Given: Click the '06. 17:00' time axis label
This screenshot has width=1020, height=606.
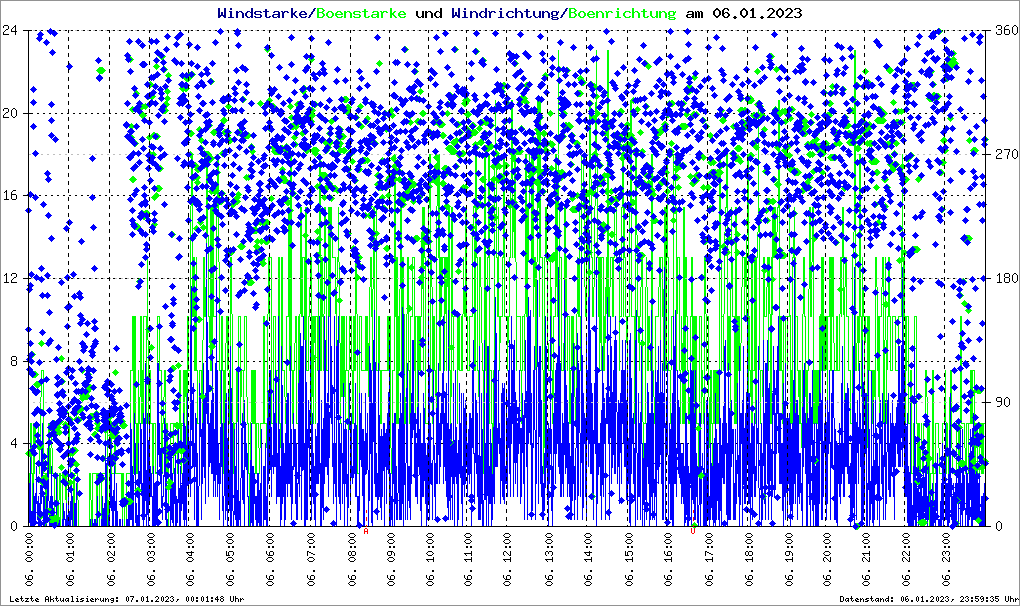Looking at the screenshot, I should (709, 559).
